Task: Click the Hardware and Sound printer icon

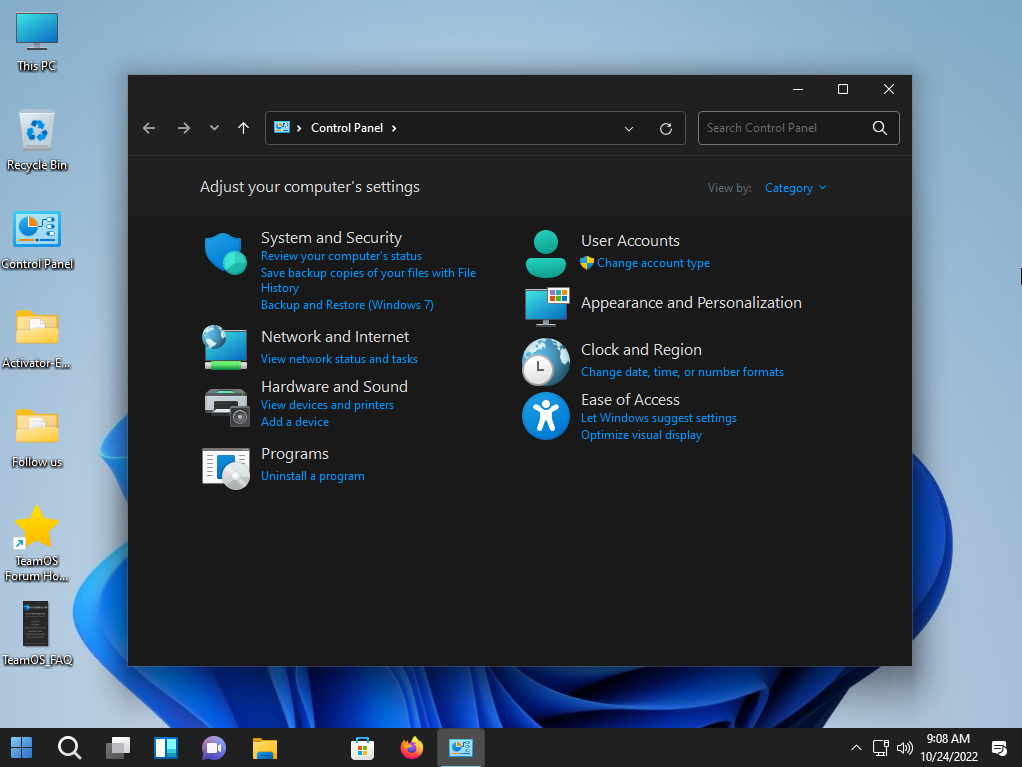Action: click(x=225, y=405)
